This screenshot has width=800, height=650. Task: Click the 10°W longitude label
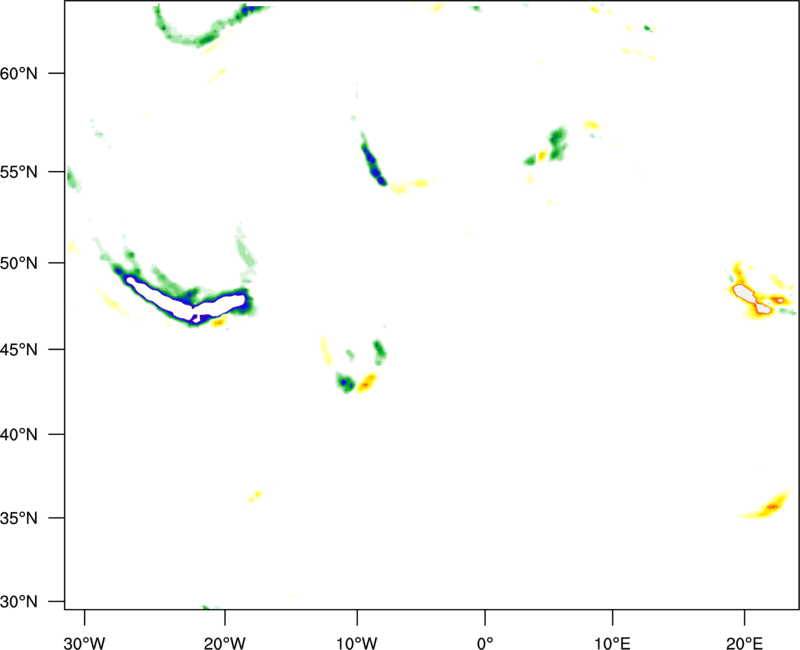357,643
